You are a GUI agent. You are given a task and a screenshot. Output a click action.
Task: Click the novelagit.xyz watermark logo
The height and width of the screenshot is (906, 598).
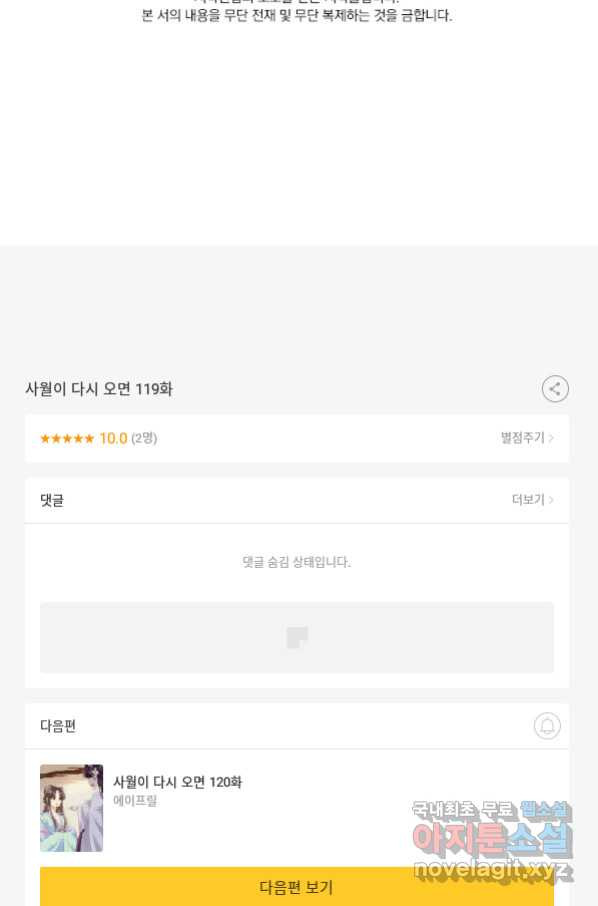click(x=492, y=841)
